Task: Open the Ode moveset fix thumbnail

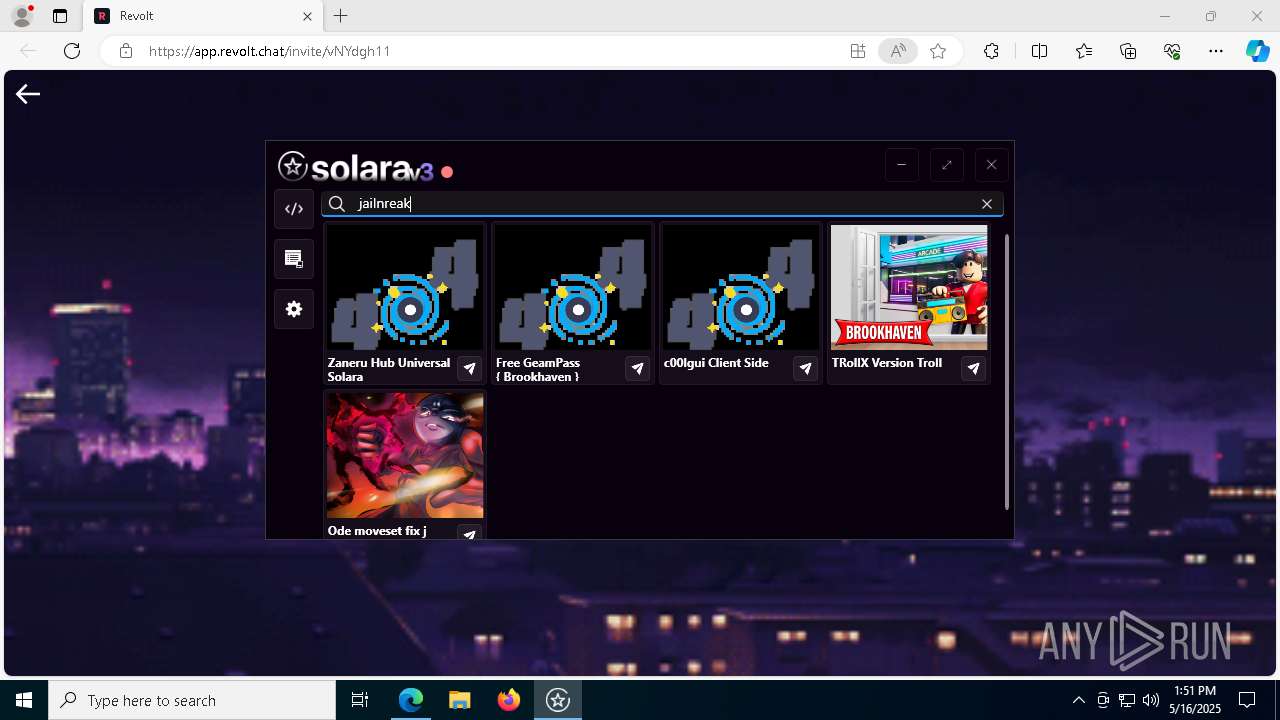Action: coord(405,456)
